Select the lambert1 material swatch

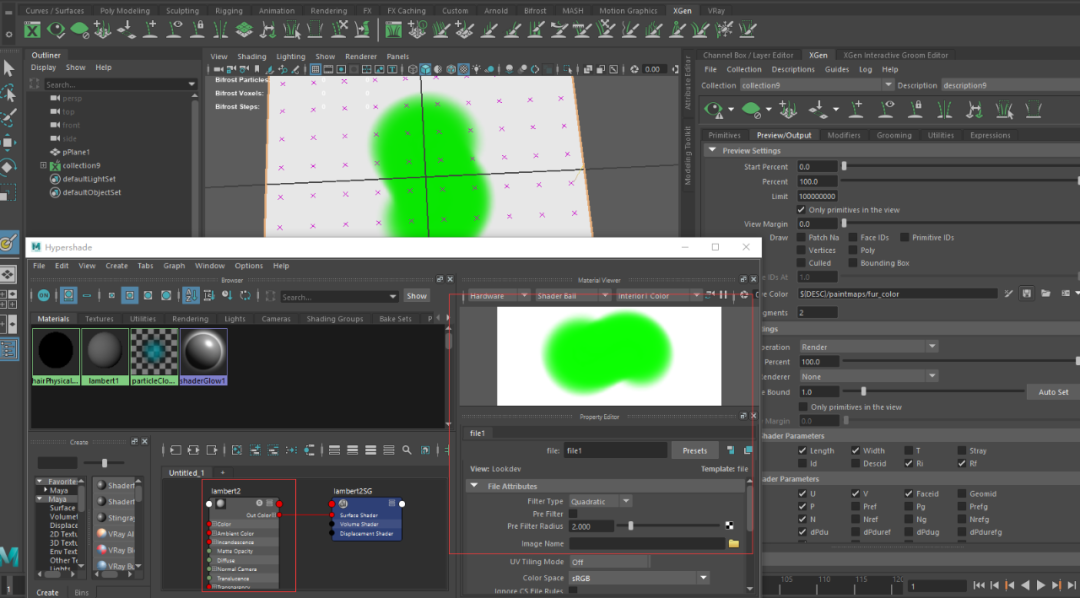pyautogui.click(x=104, y=356)
